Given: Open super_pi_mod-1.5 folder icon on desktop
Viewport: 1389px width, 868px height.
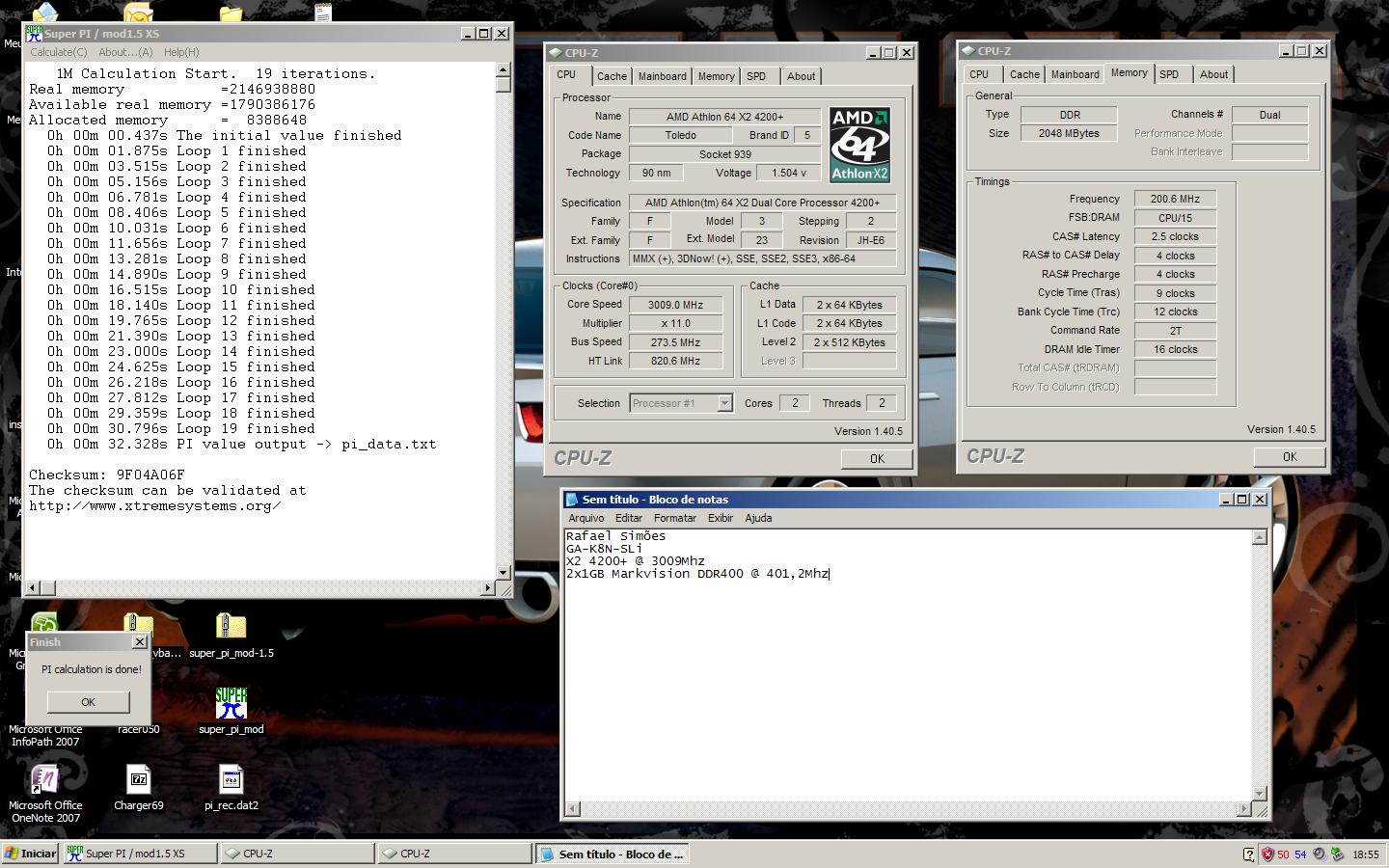Looking at the screenshot, I should pos(231,628).
